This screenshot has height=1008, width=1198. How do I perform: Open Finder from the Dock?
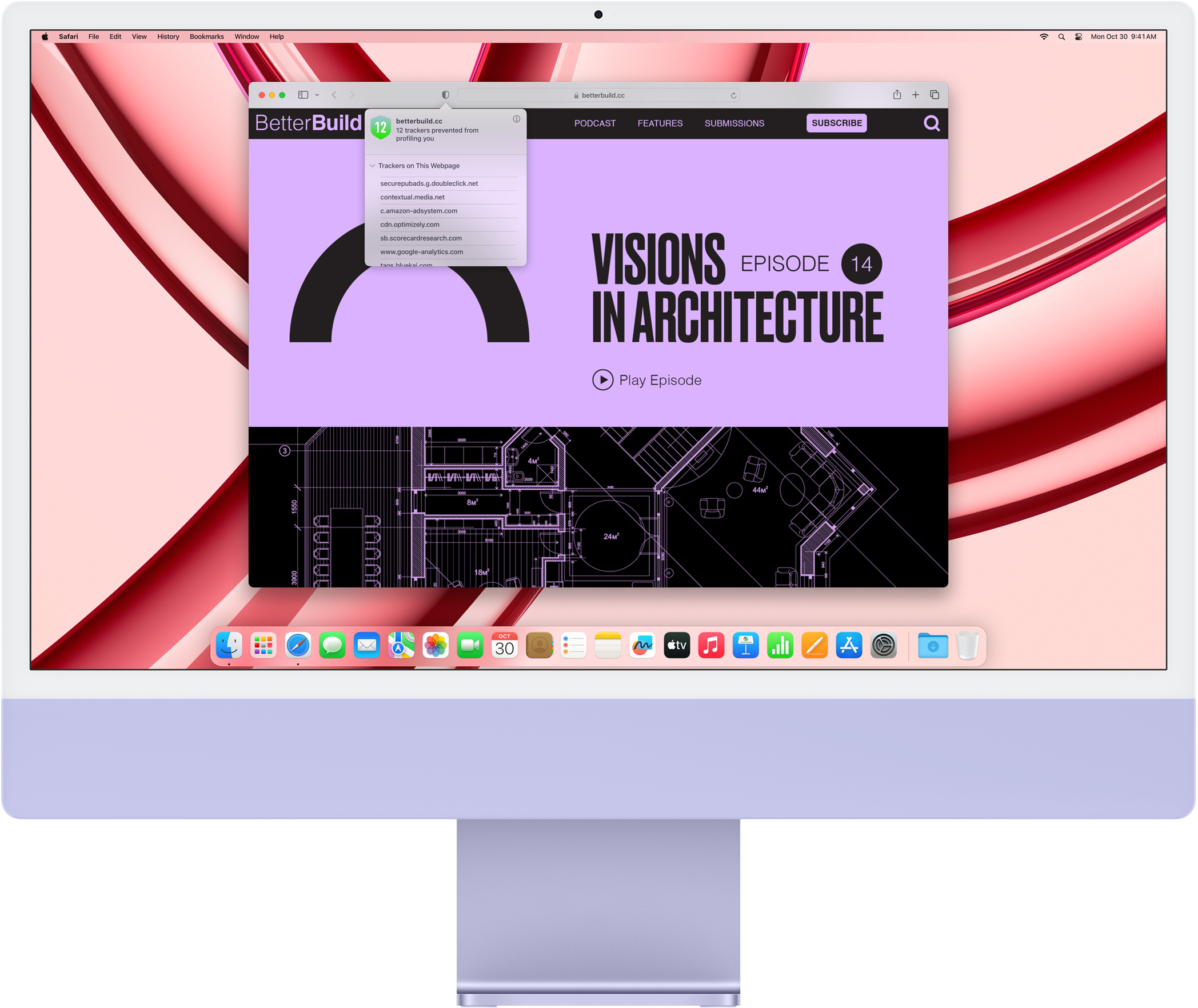coord(229,646)
